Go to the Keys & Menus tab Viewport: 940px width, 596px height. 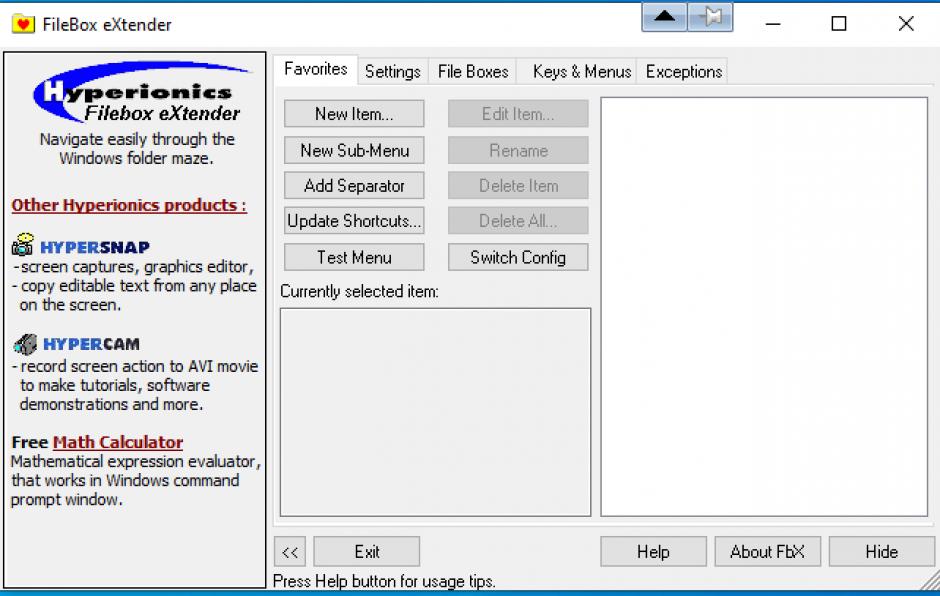(x=582, y=72)
